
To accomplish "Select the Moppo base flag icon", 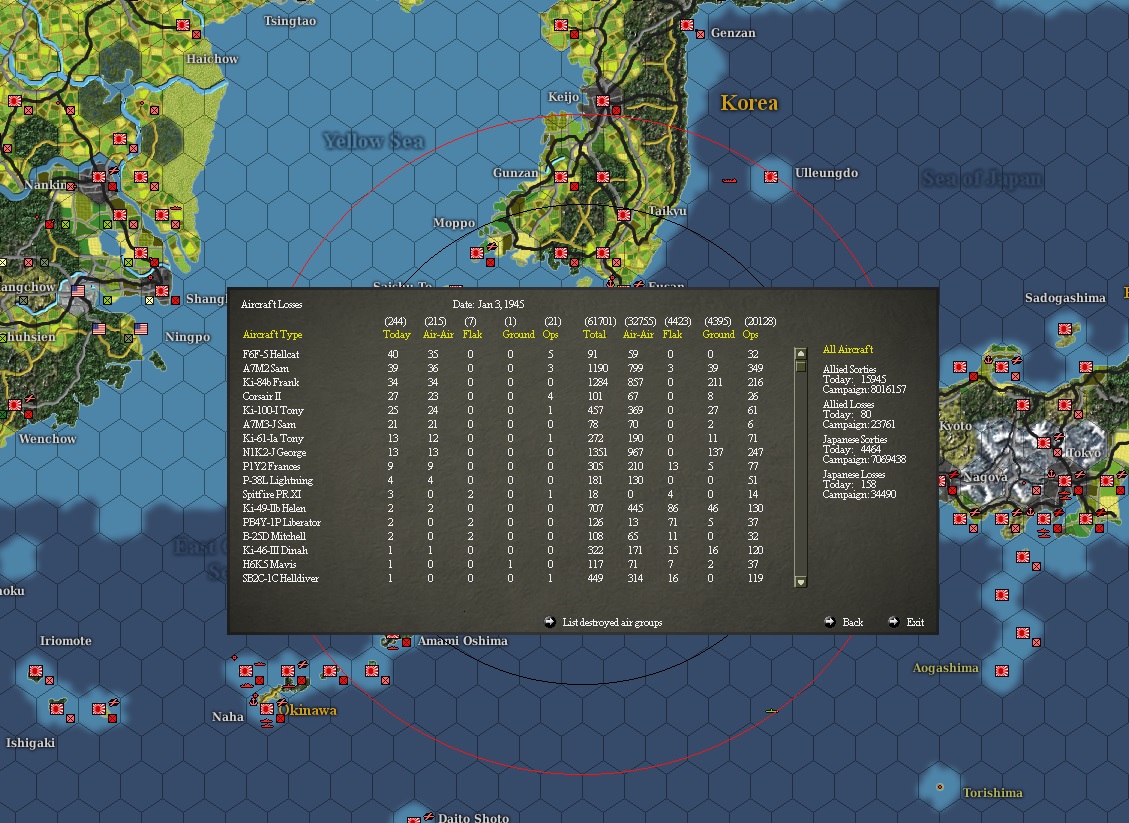I will click(x=476, y=253).
